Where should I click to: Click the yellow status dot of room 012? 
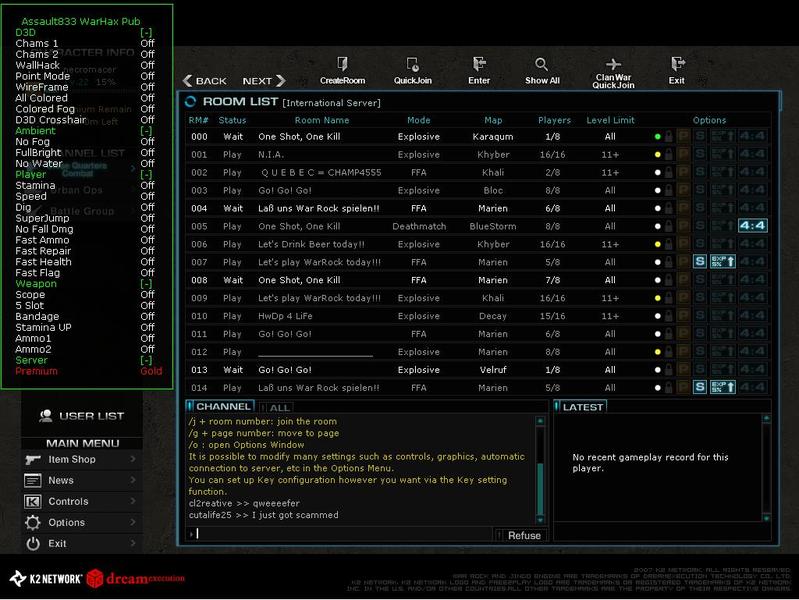(x=657, y=352)
